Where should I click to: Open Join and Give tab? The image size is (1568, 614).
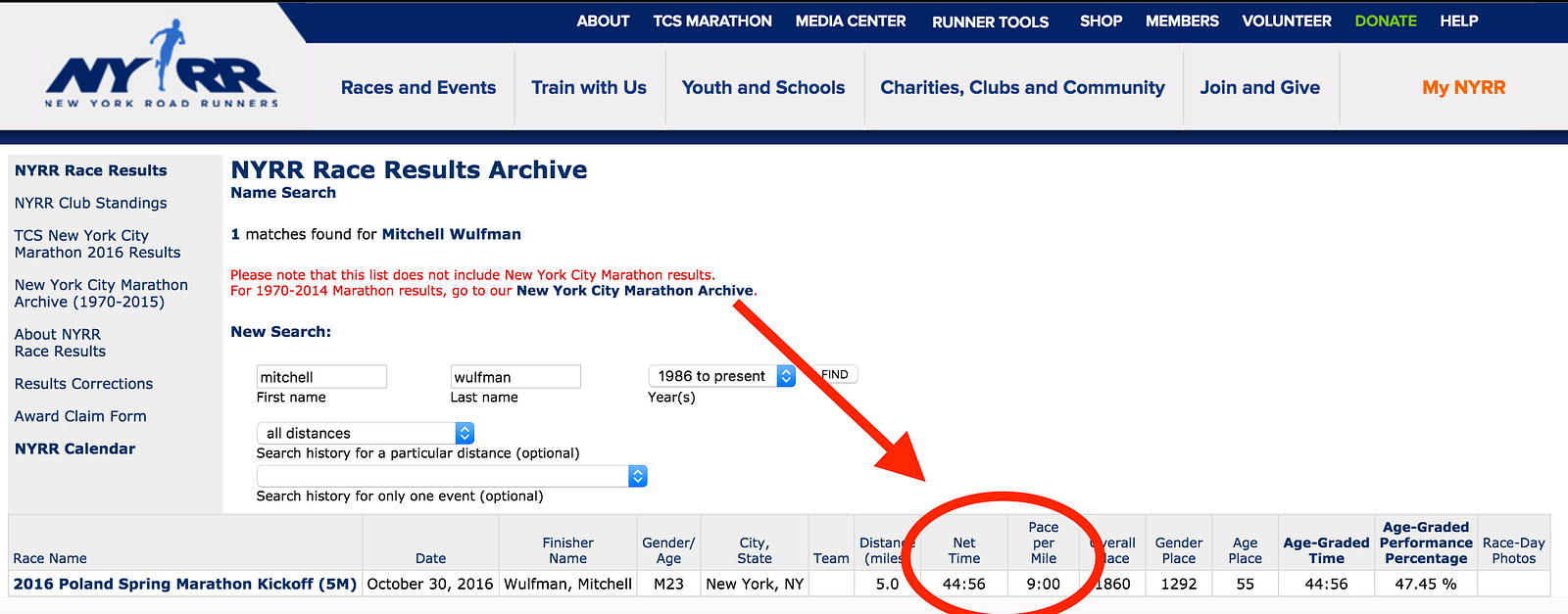pos(1260,87)
